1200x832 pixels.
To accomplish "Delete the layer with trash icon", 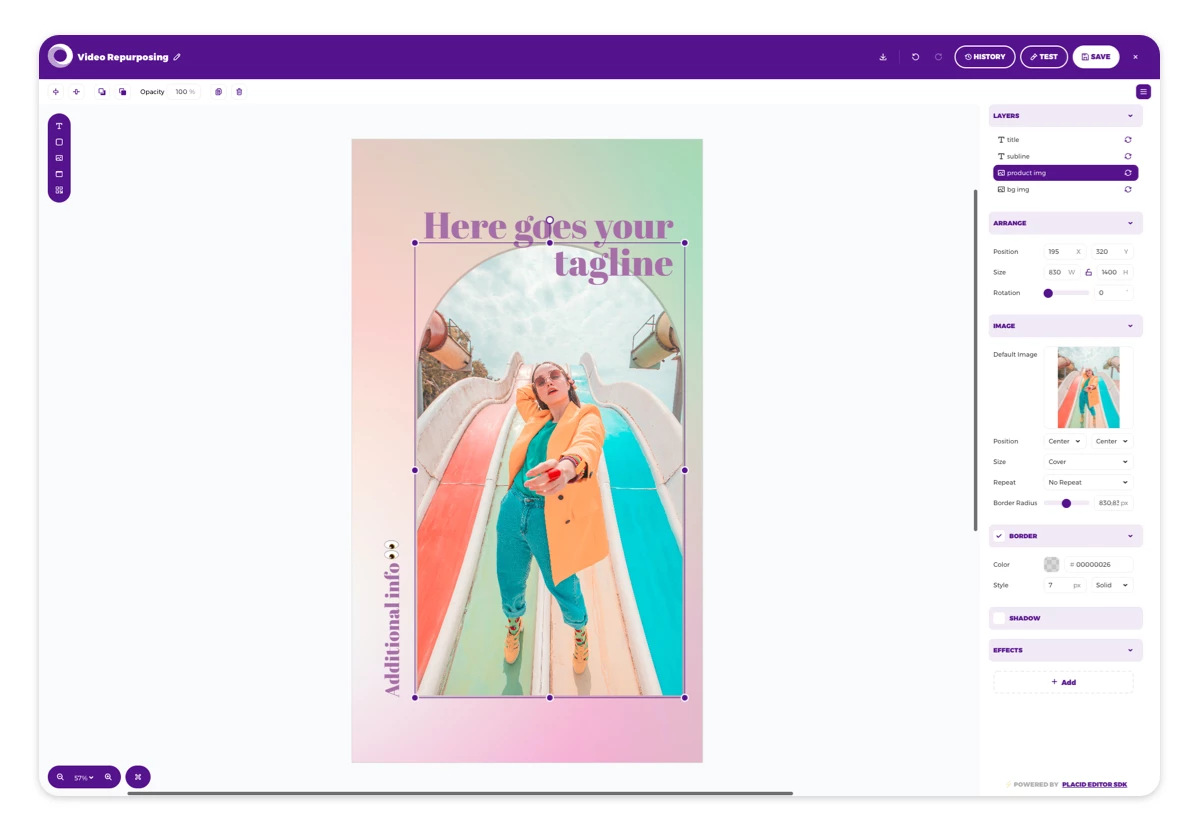I will point(239,92).
